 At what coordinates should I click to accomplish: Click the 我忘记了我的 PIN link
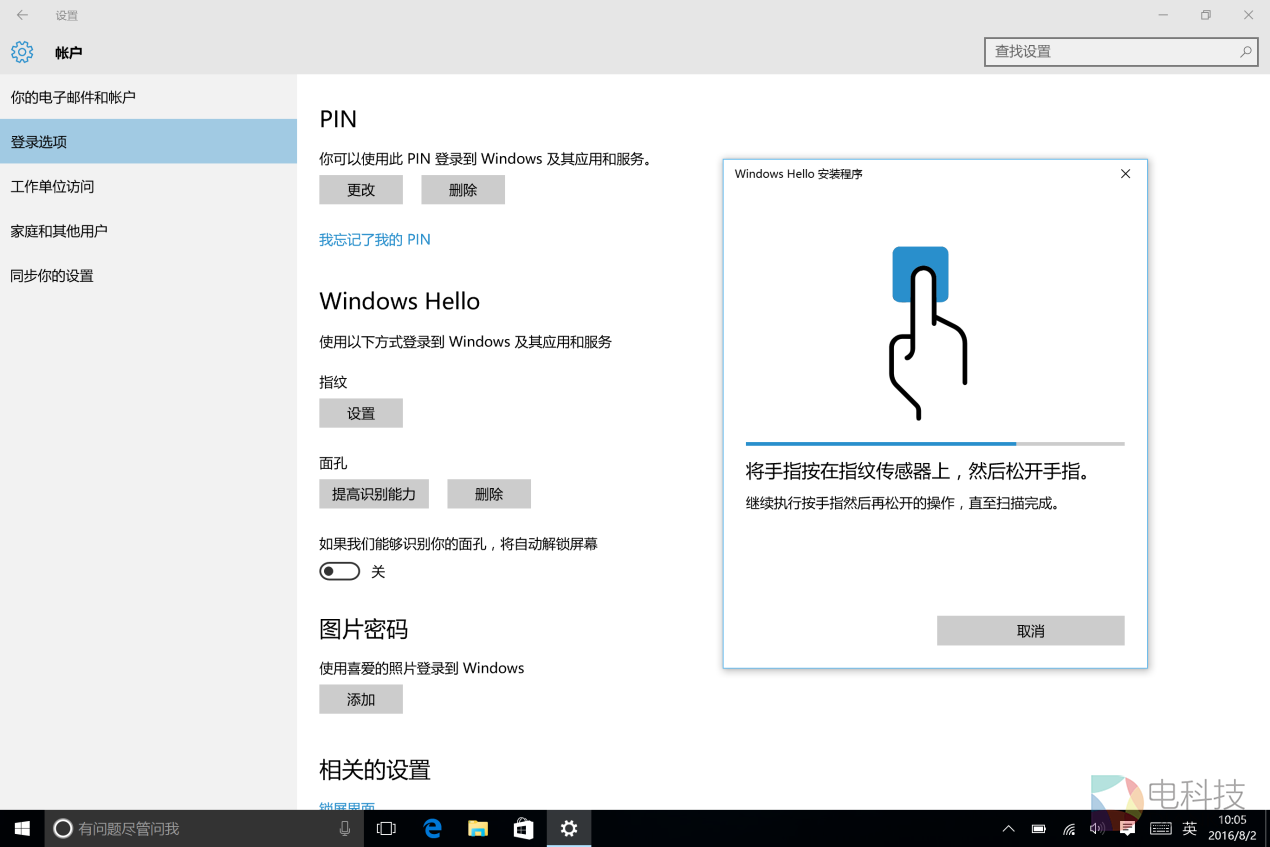point(375,240)
